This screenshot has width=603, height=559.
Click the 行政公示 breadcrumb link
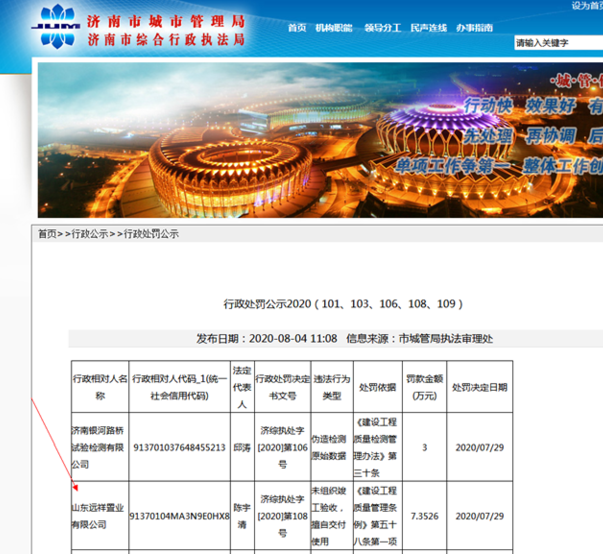(90, 234)
